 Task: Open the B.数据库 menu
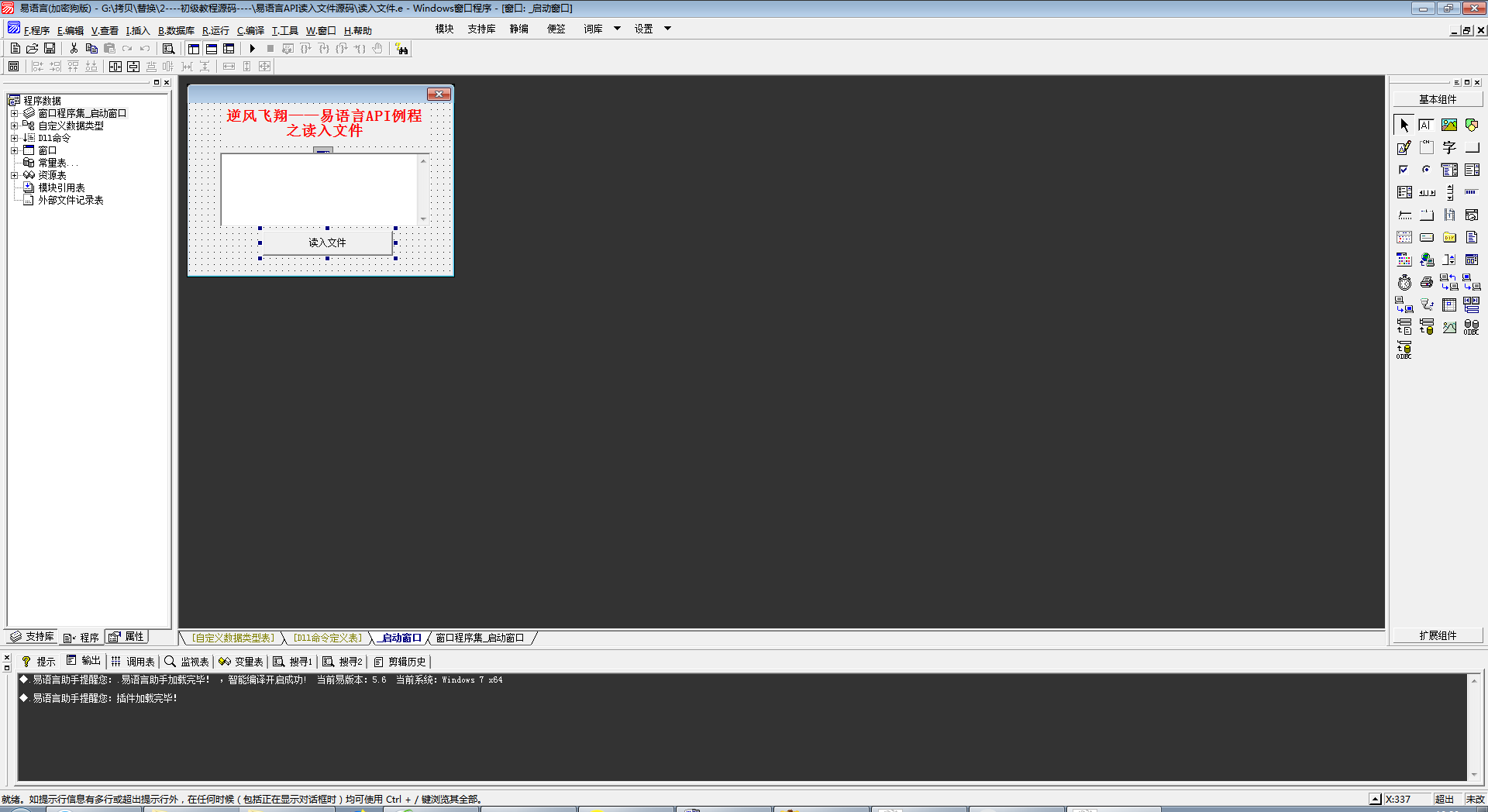click(176, 30)
